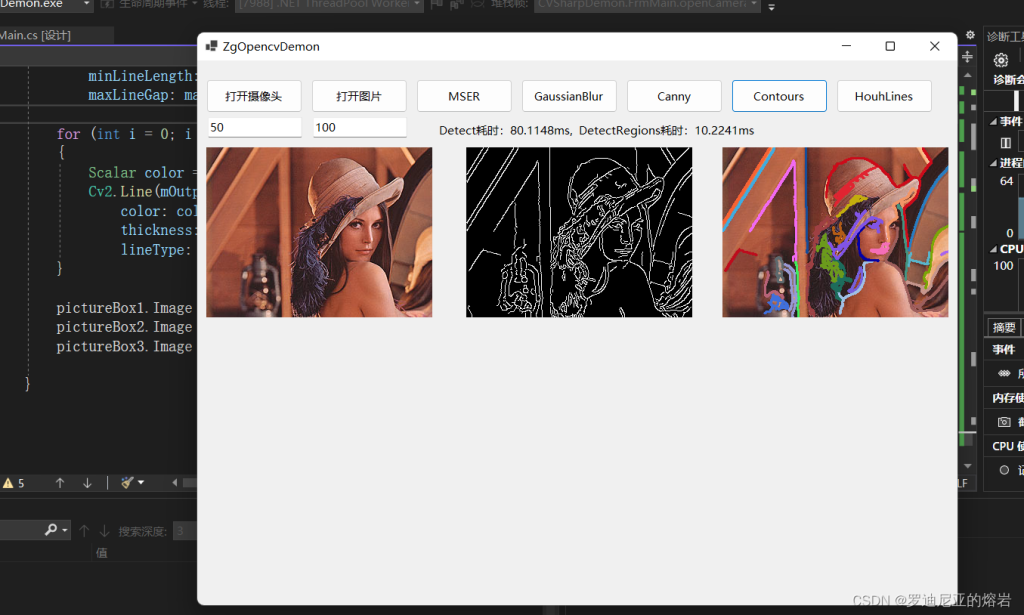Click the events glasses icon
1024x615 pixels.
(x=1004, y=373)
